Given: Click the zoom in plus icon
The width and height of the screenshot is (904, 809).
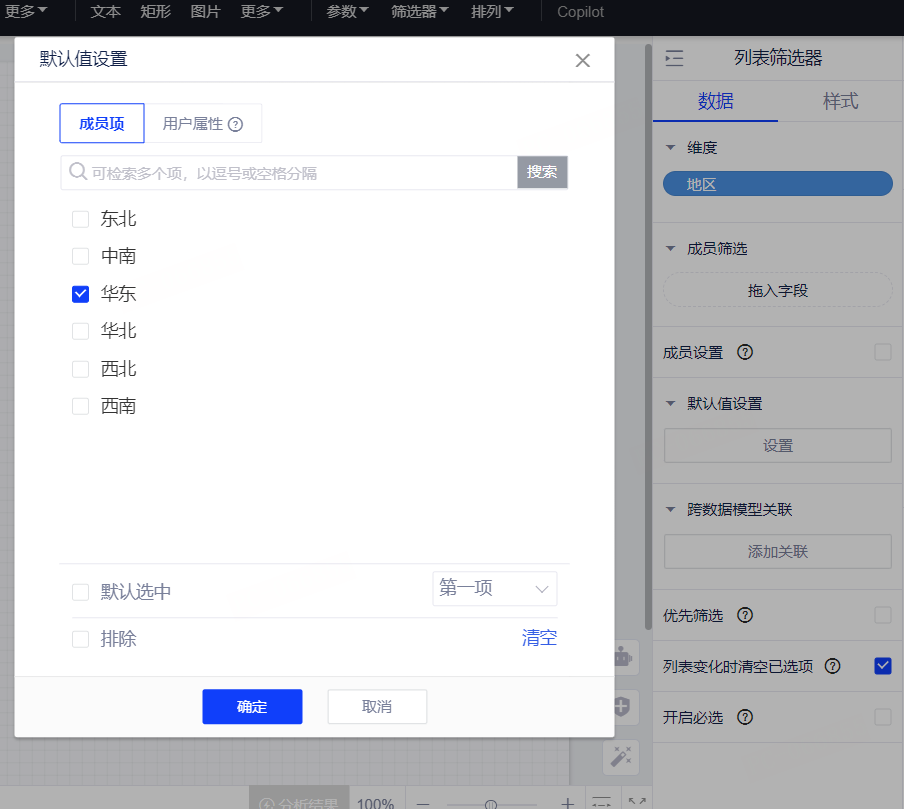Looking at the screenshot, I should (568, 803).
